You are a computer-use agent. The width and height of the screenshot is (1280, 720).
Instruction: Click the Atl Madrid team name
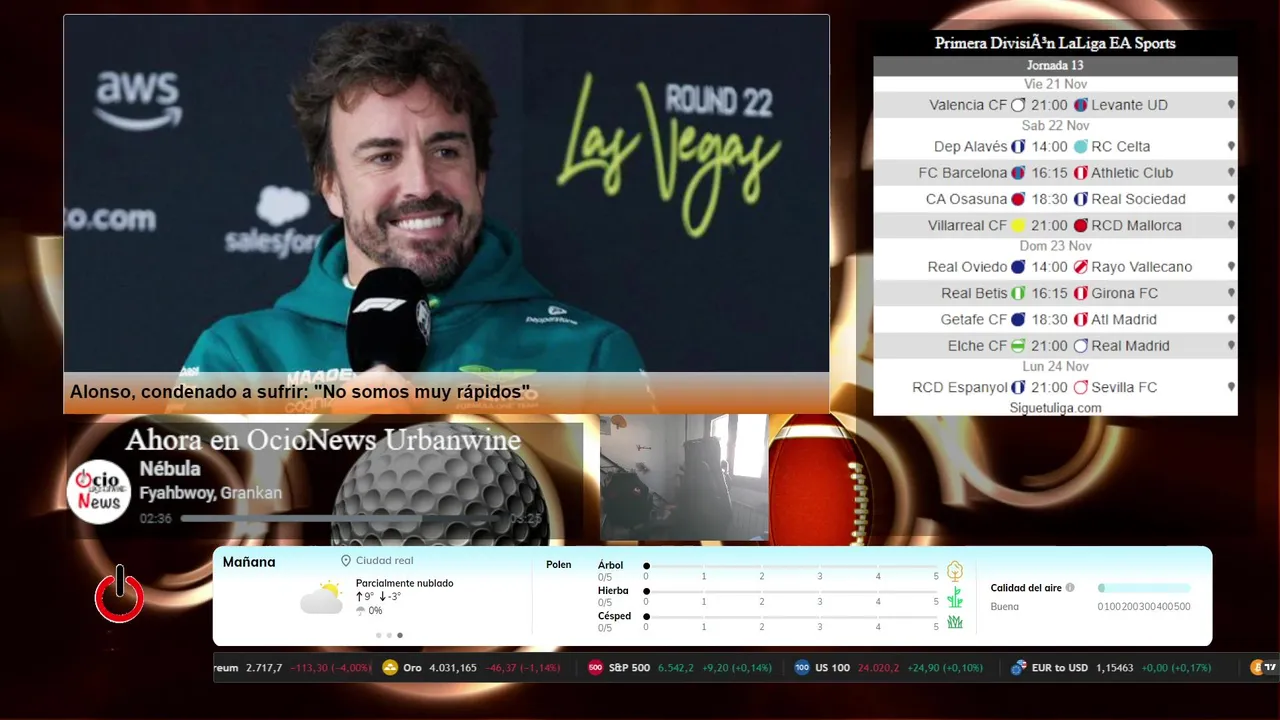pos(1124,320)
